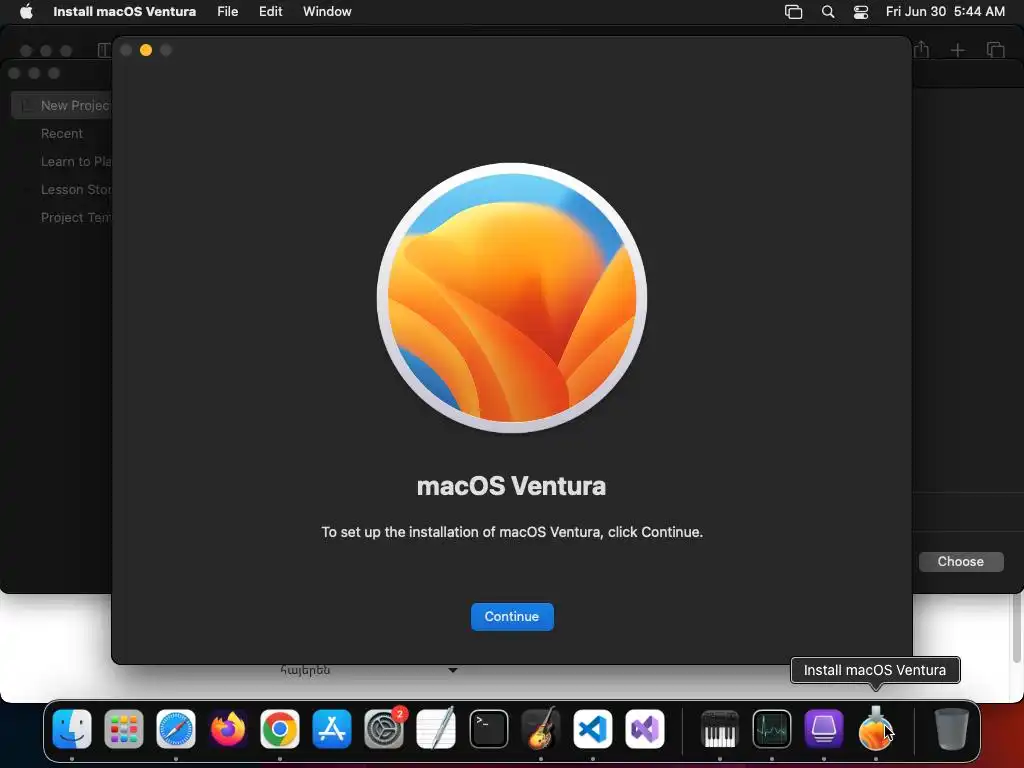Launch Finder from the Dock
The image size is (1024, 768).
(x=72, y=729)
